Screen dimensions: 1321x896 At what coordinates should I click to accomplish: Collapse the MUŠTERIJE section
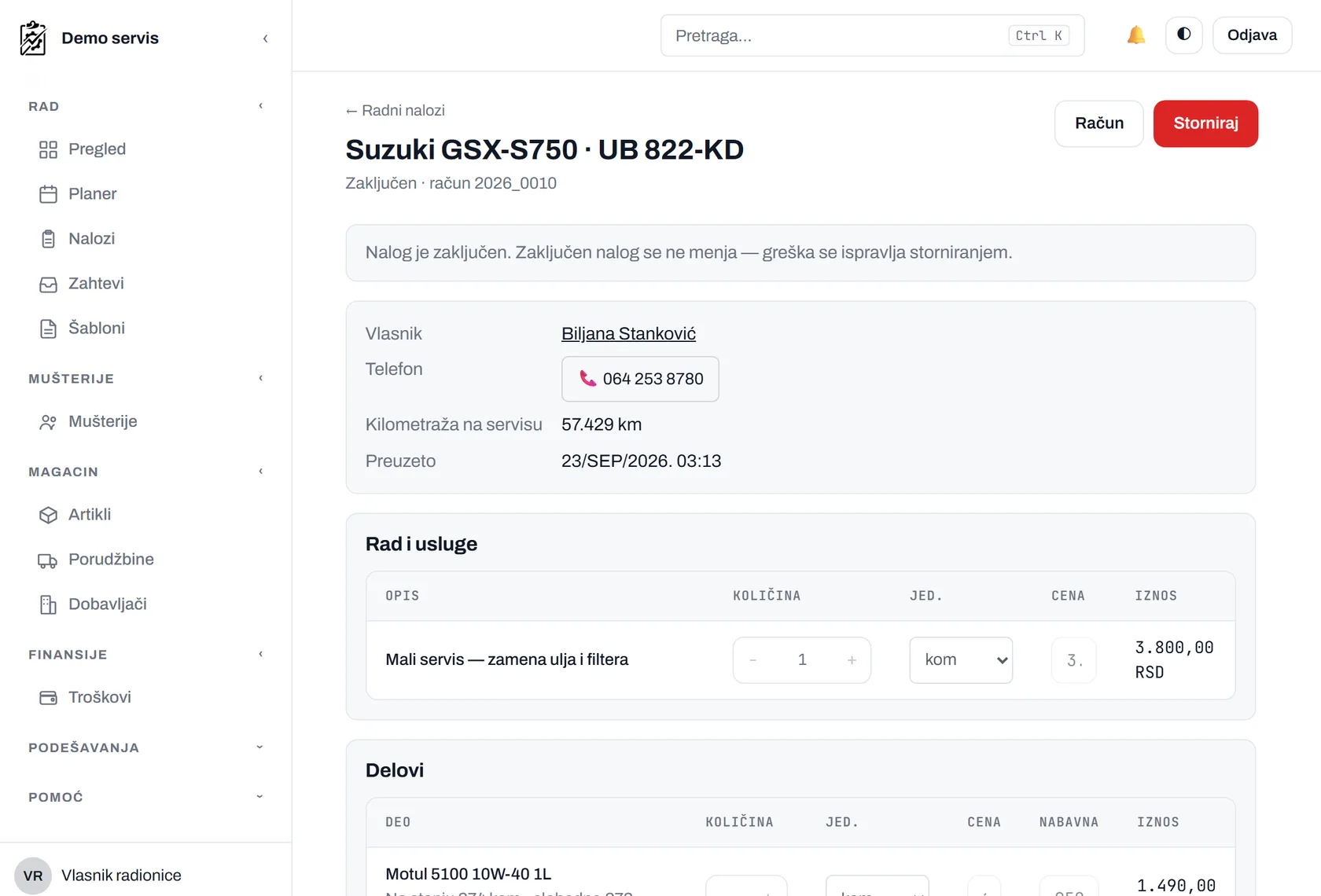pos(260,379)
